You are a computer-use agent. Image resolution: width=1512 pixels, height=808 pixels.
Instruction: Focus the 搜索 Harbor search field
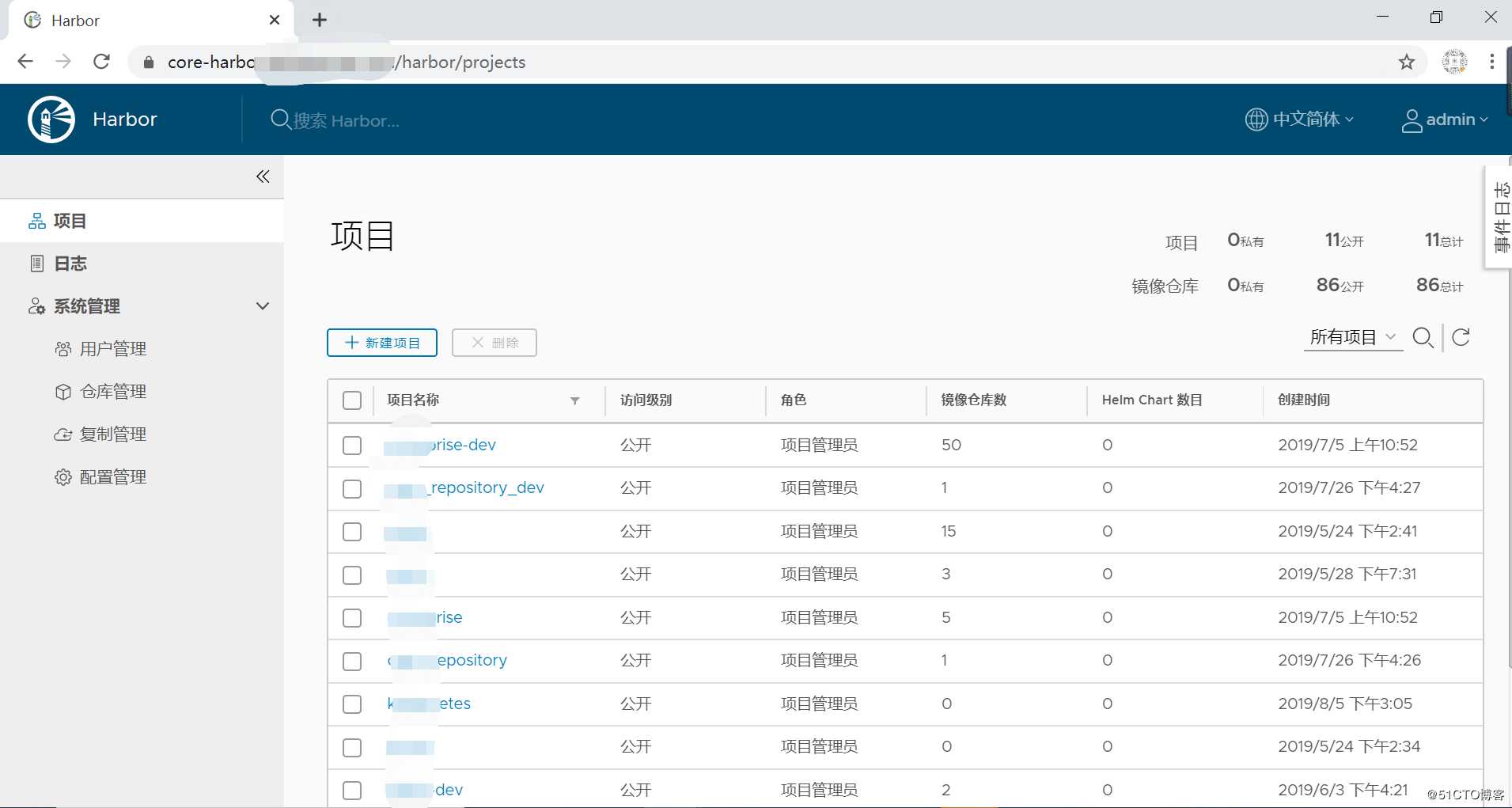pos(346,120)
